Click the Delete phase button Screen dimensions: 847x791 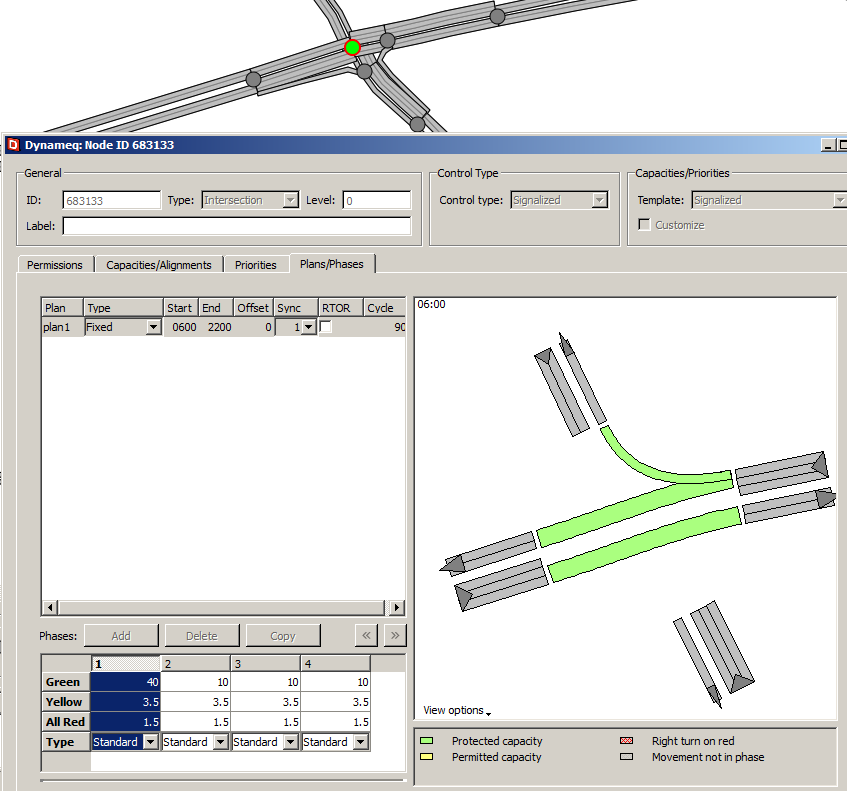[x=202, y=635]
